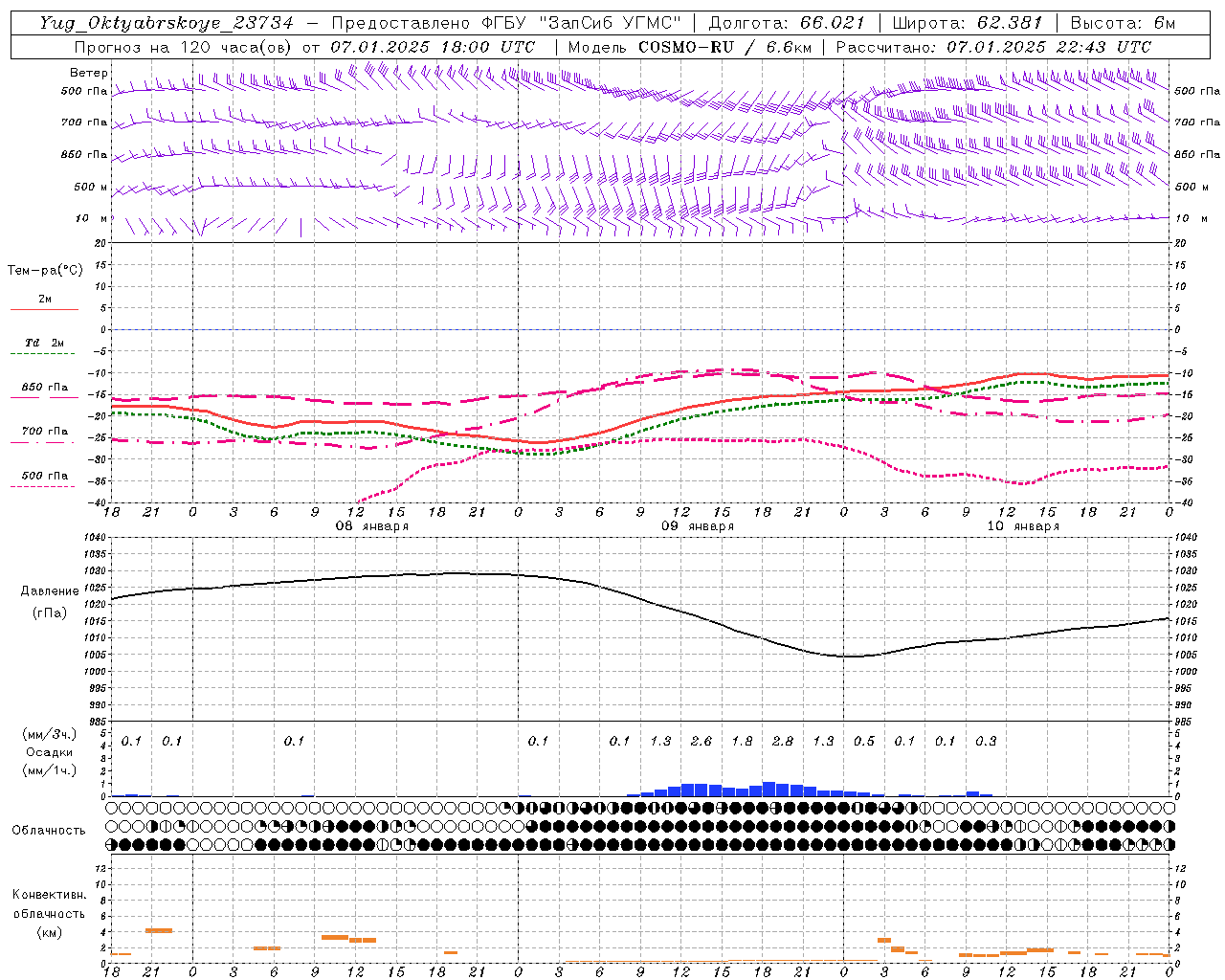
Task: Click the 700 гПа dash-dot temperature legend line
Action: pyautogui.click(x=42, y=442)
